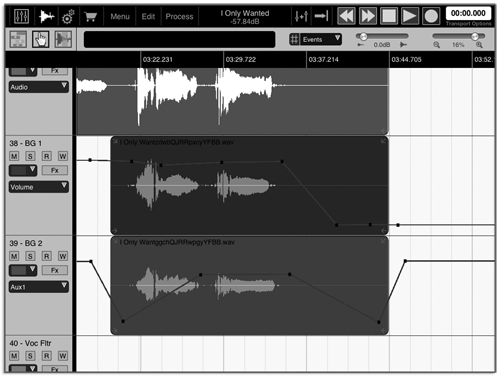500x377 pixels.
Task: Click the 16% zoom slider knob
Action: (475, 36)
